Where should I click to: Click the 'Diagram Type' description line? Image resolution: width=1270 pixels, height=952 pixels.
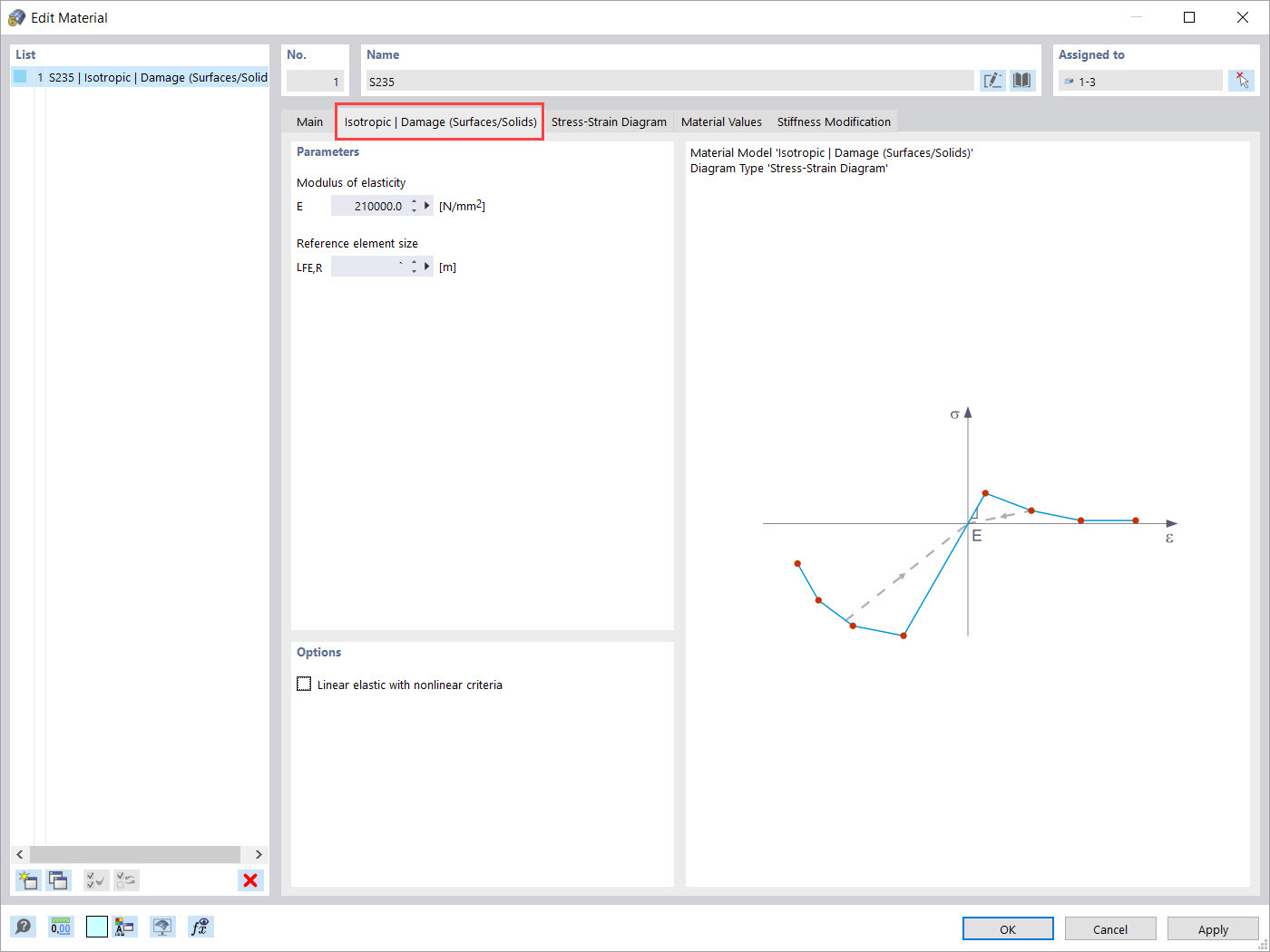click(x=788, y=168)
